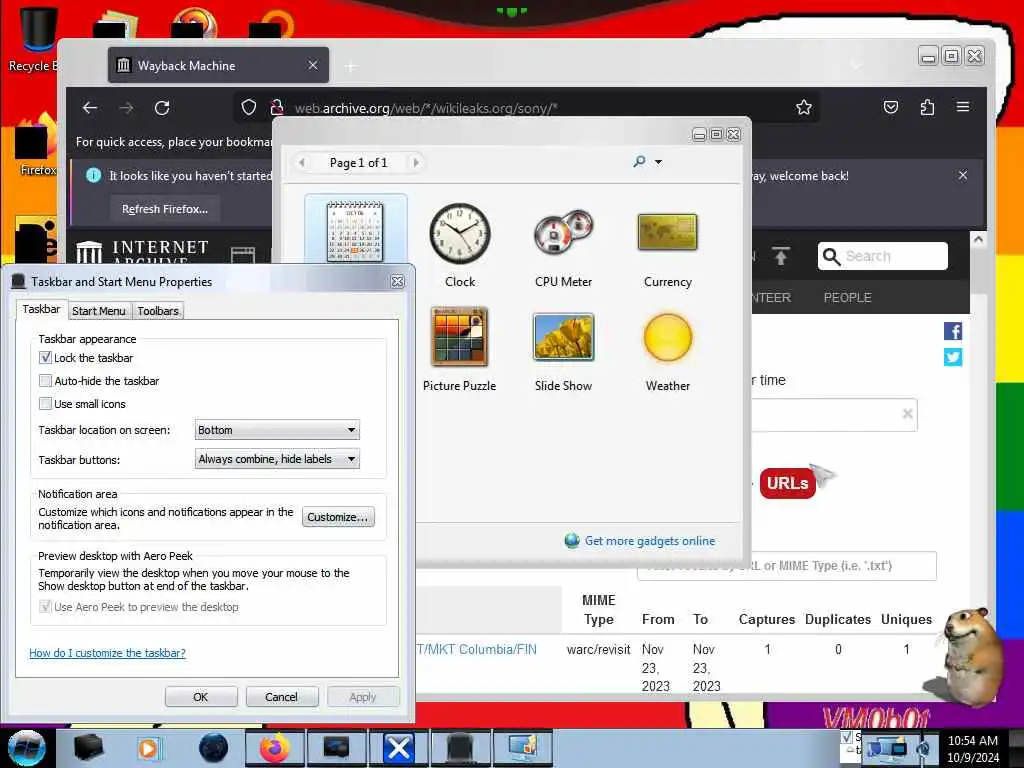Switch to the Toolbars tab
The height and width of the screenshot is (768, 1024).
point(158,311)
